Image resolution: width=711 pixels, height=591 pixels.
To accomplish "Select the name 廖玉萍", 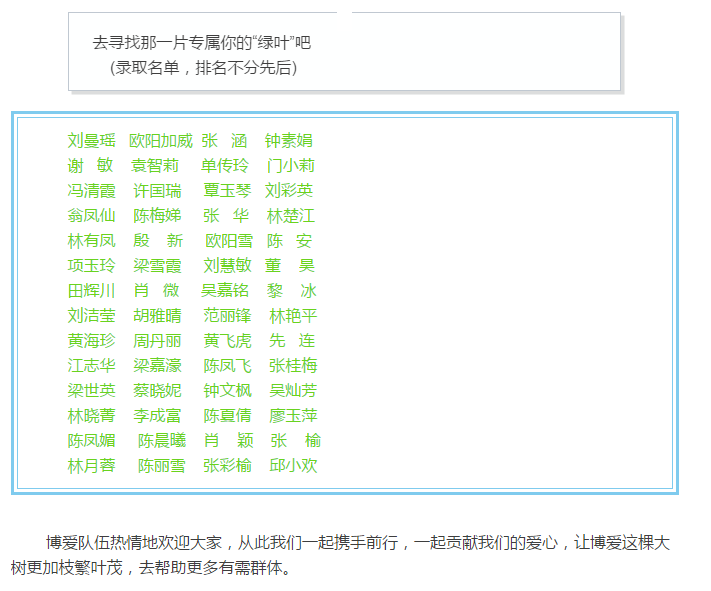I will 293,415.
